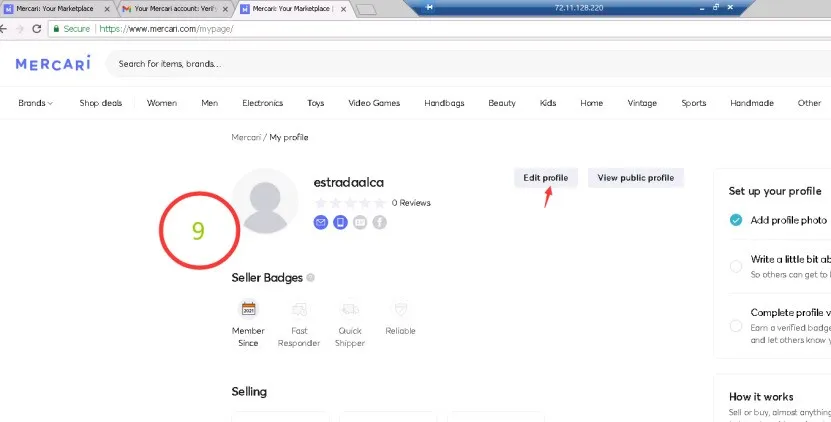The width and height of the screenshot is (831, 422).
Task: Open the Vintage category
Action: pos(642,103)
